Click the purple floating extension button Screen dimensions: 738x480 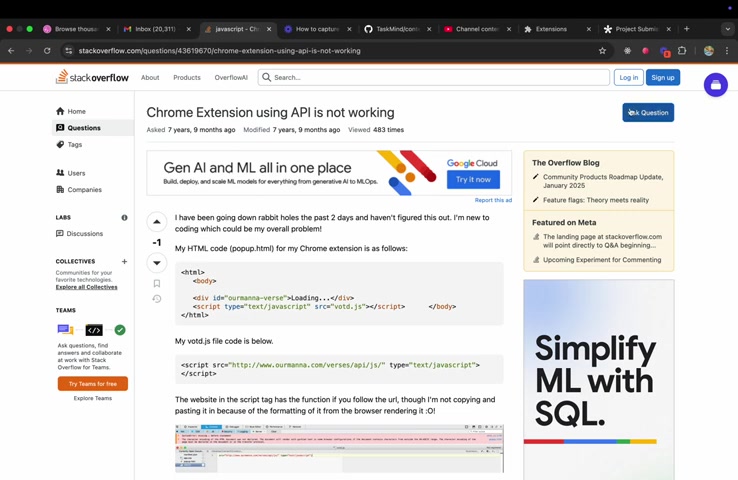(x=715, y=86)
